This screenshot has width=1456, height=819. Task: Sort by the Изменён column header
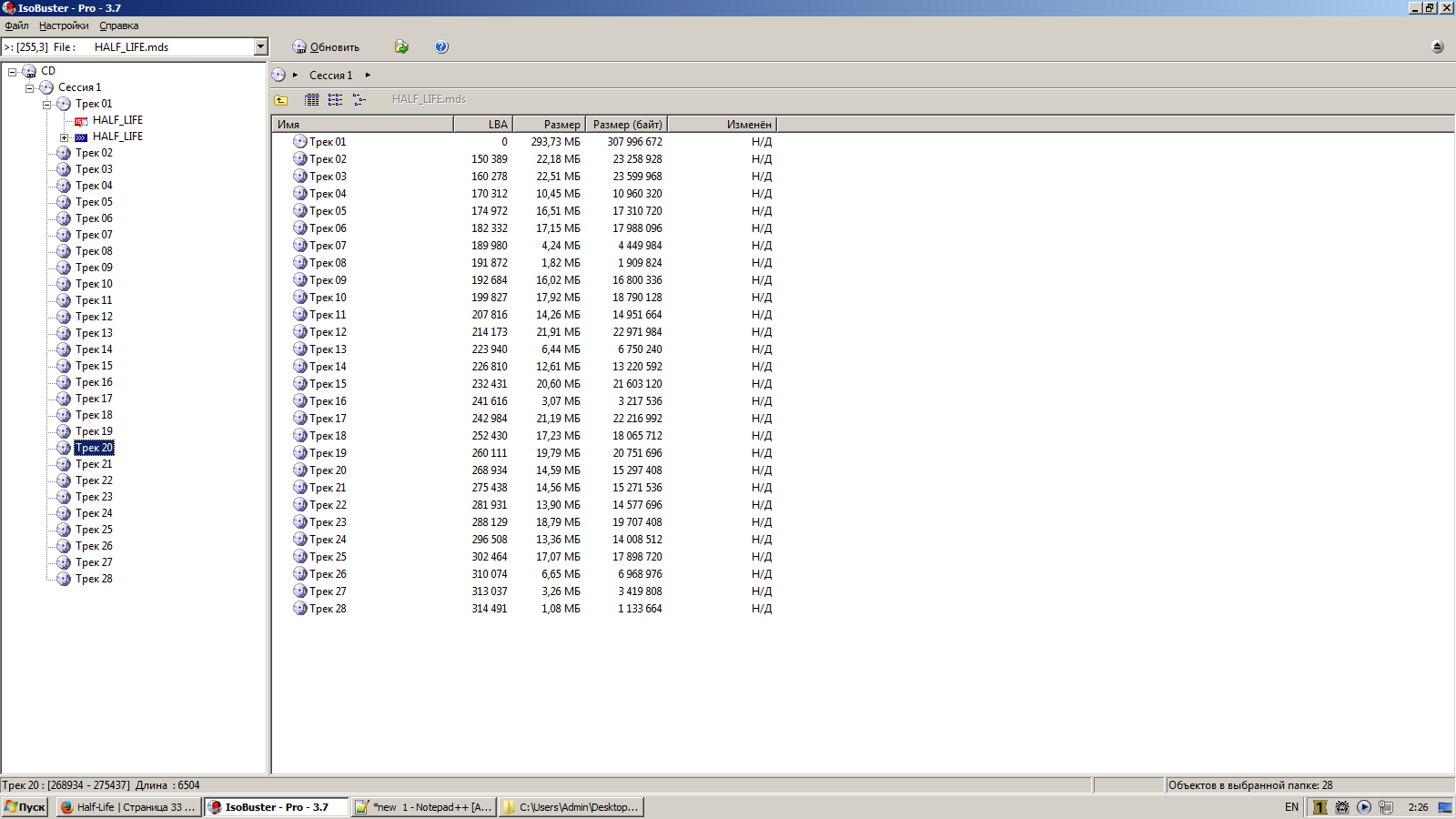722,125
